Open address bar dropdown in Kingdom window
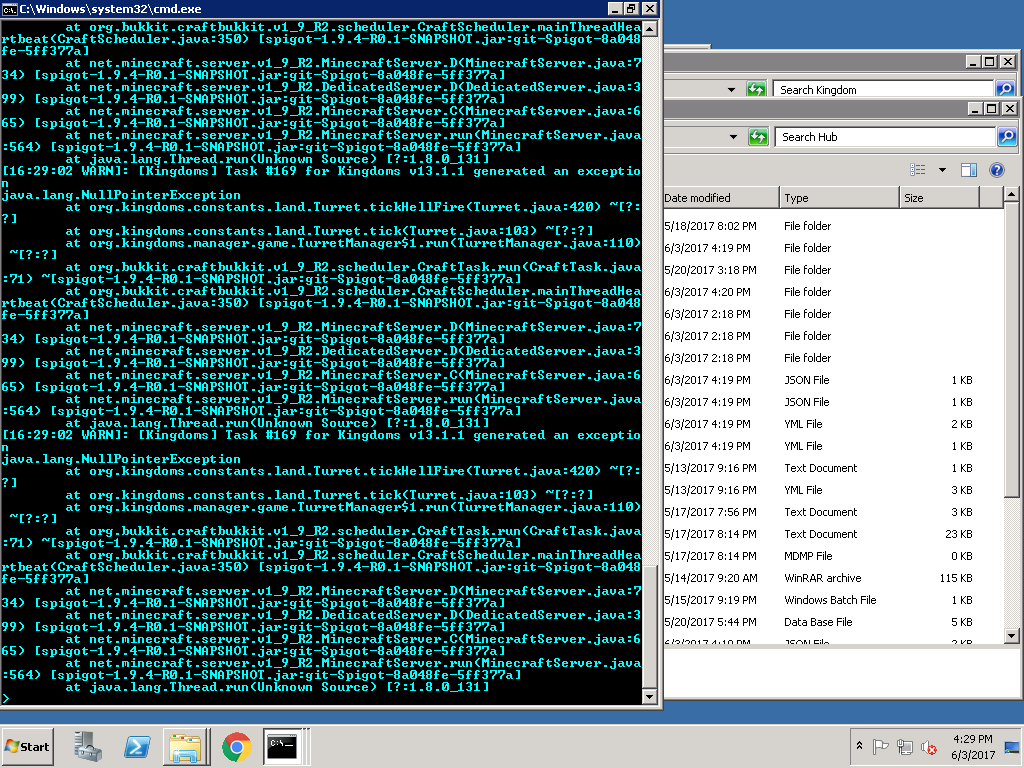Screen dimensions: 1024x768 731,89
